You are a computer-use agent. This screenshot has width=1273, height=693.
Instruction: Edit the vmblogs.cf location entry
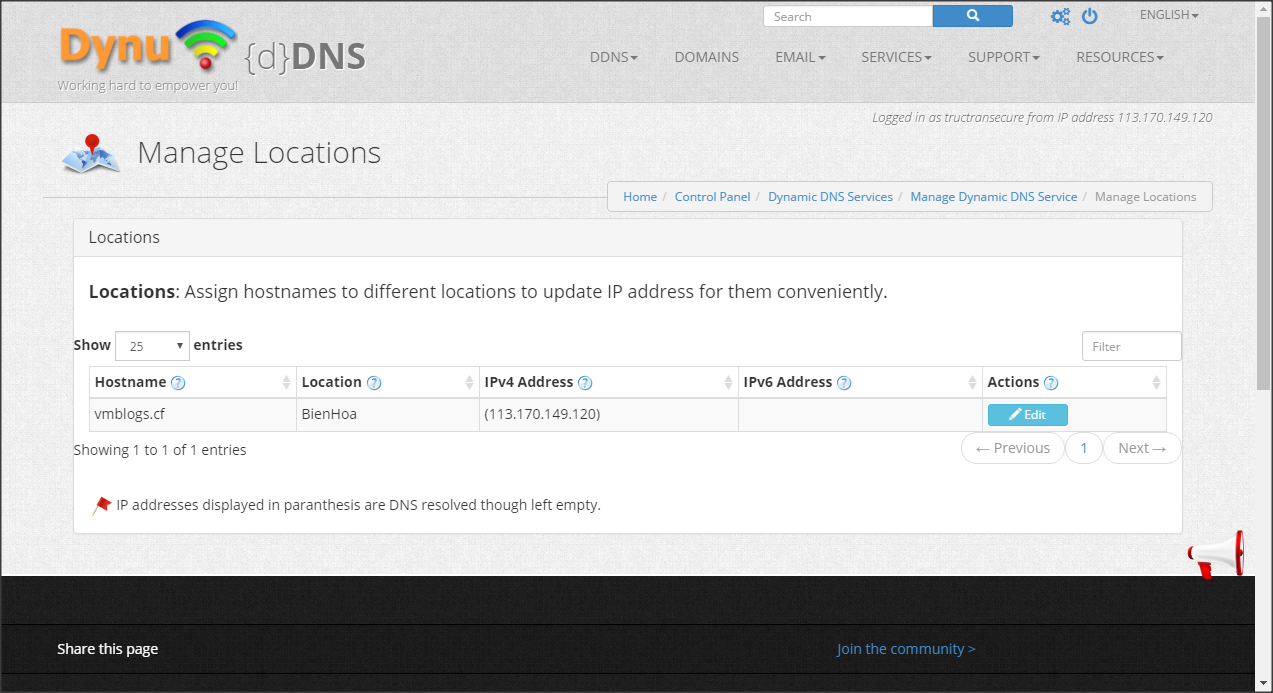click(1027, 415)
